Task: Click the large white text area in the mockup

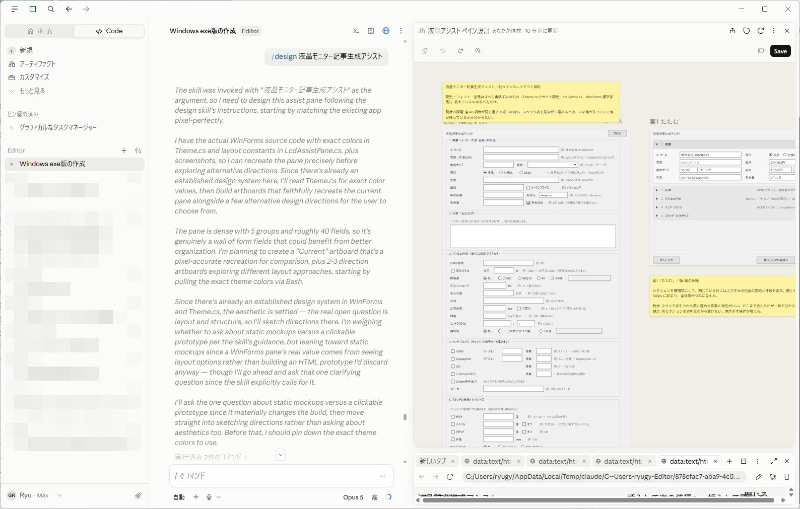Action: [x=533, y=236]
